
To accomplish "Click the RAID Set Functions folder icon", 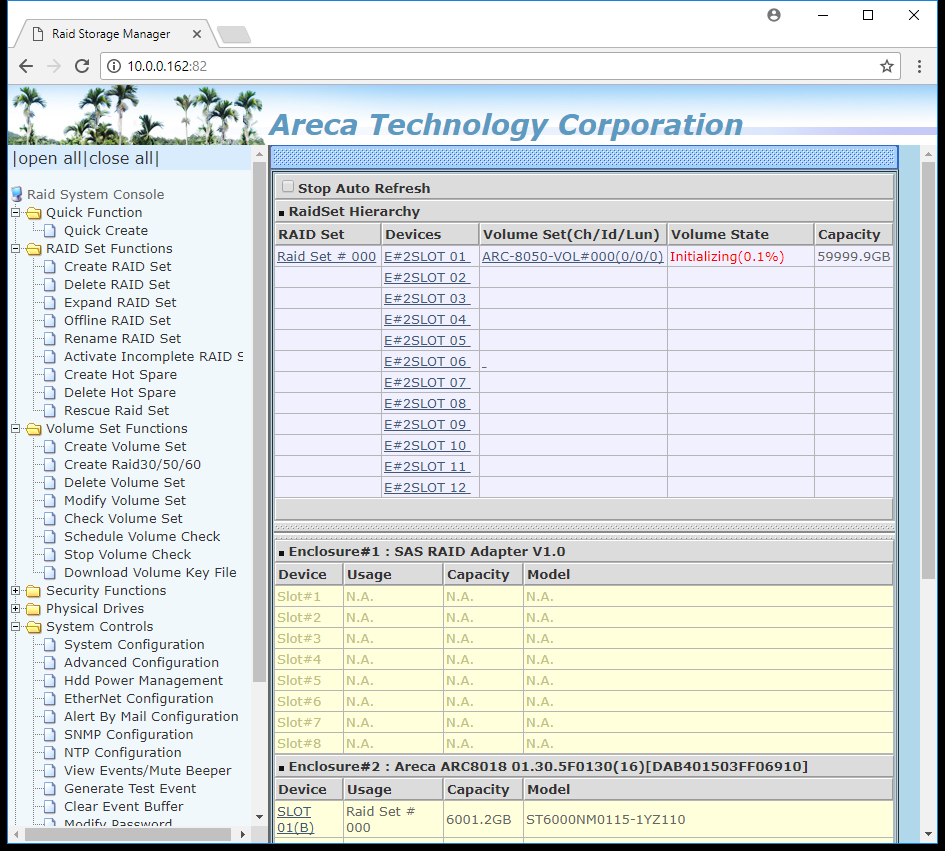I will point(34,249).
